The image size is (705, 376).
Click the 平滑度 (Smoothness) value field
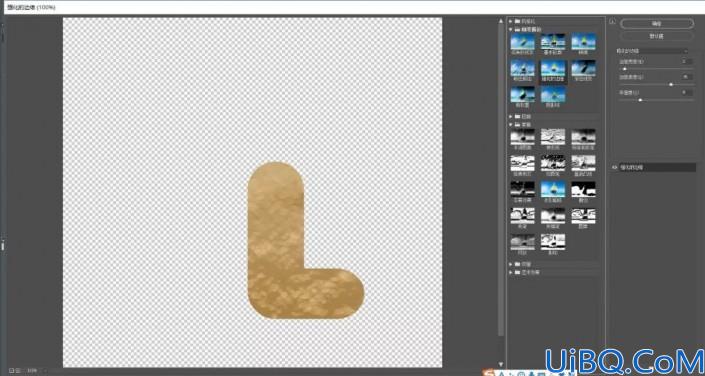tap(687, 92)
